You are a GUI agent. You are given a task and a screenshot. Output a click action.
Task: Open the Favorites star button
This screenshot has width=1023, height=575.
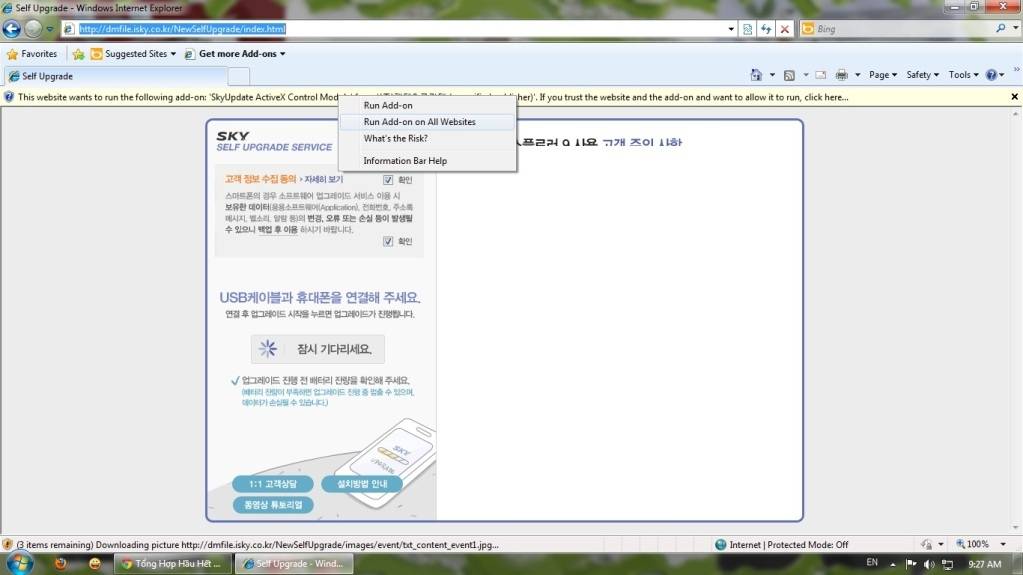(x=31, y=54)
